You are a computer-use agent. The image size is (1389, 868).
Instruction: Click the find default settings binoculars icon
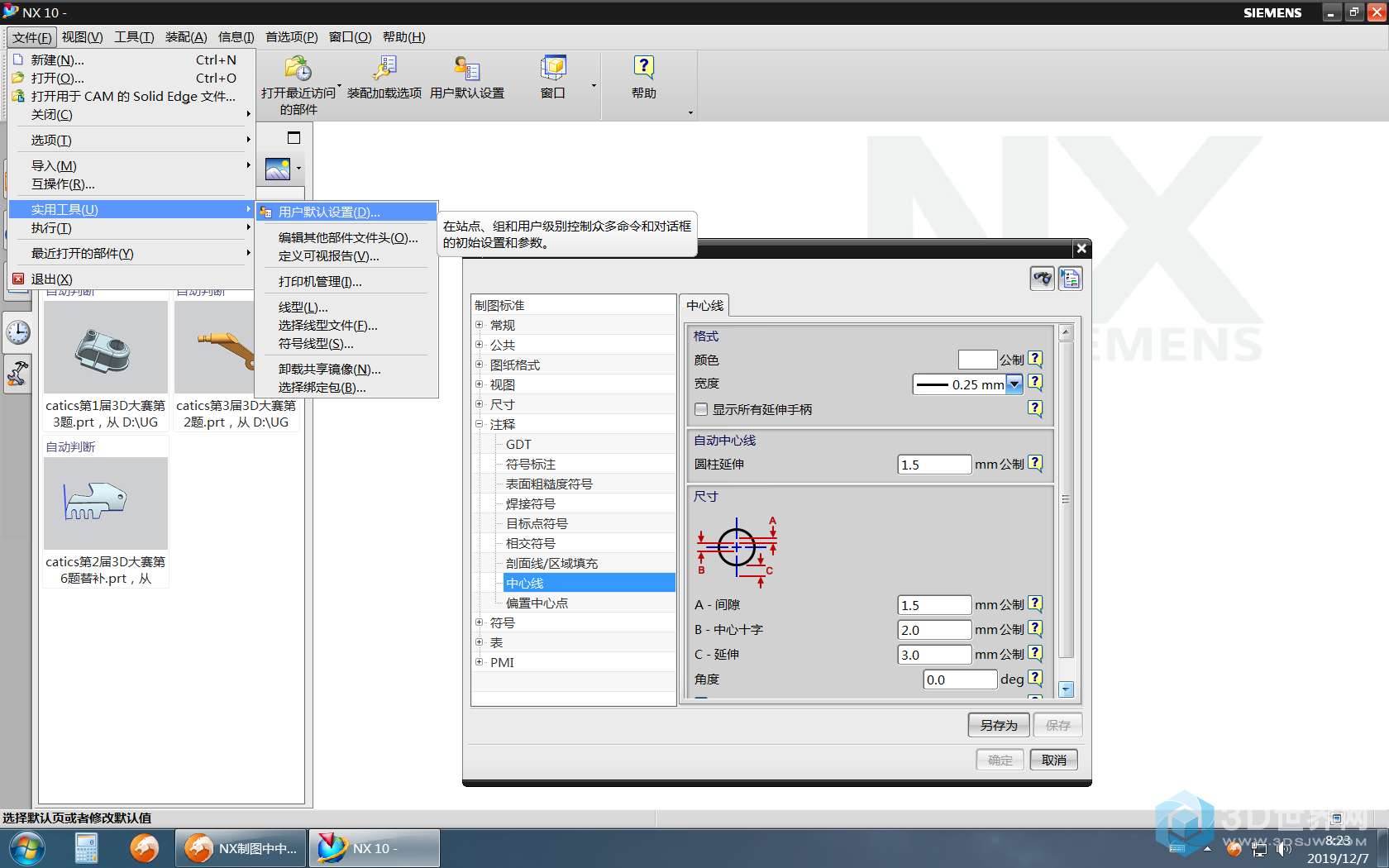[x=1043, y=279]
